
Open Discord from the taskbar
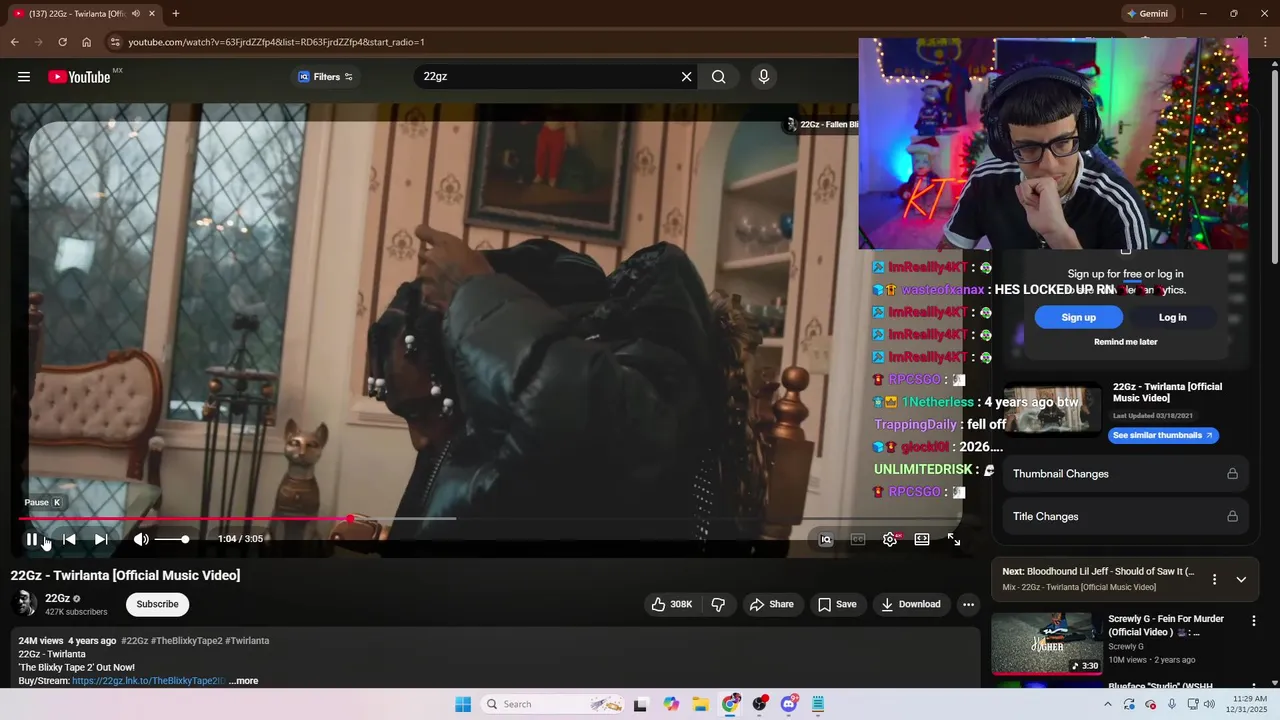tap(789, 704)
